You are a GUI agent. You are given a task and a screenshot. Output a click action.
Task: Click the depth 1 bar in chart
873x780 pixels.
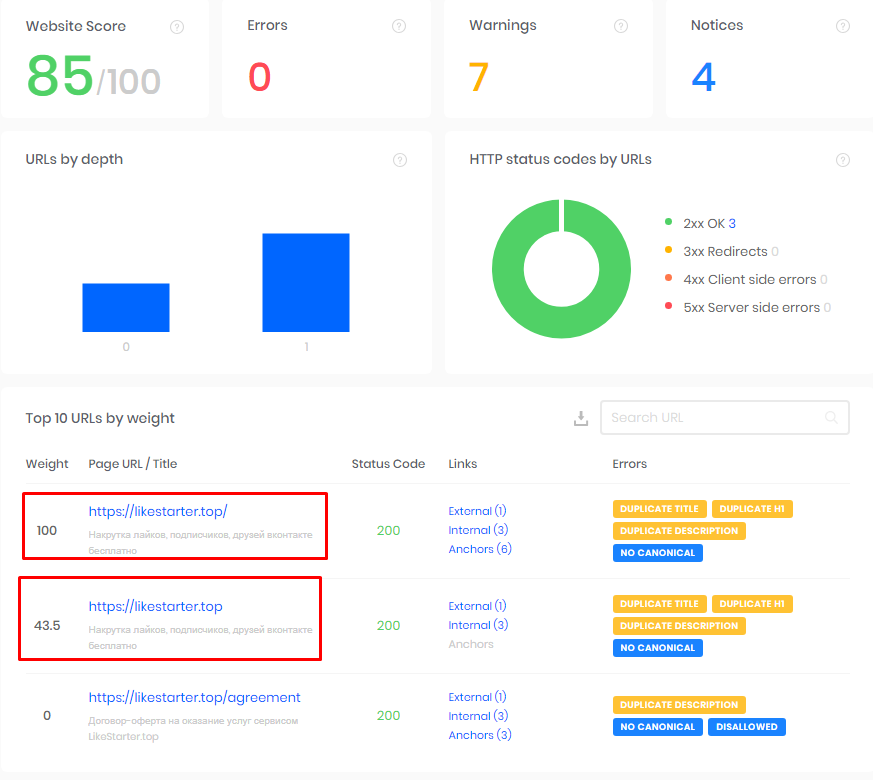coord(305,283)
